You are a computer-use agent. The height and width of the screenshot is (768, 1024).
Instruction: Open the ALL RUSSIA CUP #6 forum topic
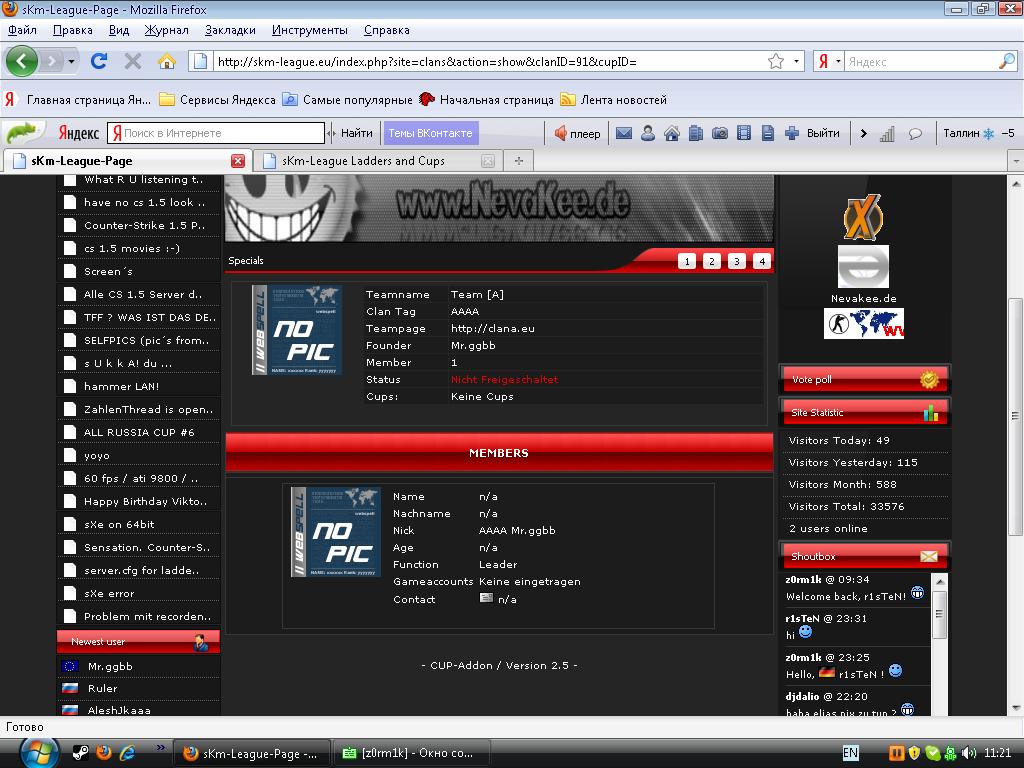pos(139,432)
